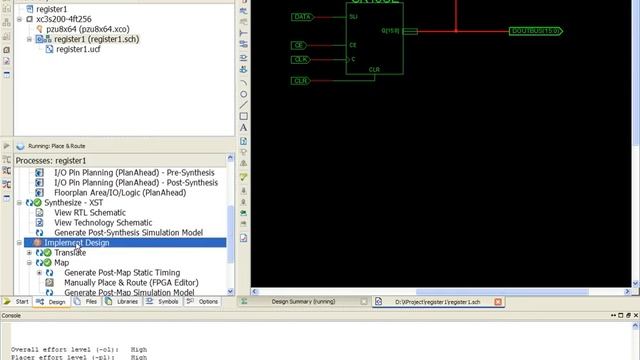Select pzu8x64 (pzu8x64.xco) source
The height and width of the screenshot is (360, 640).
[x=88, y=29]
